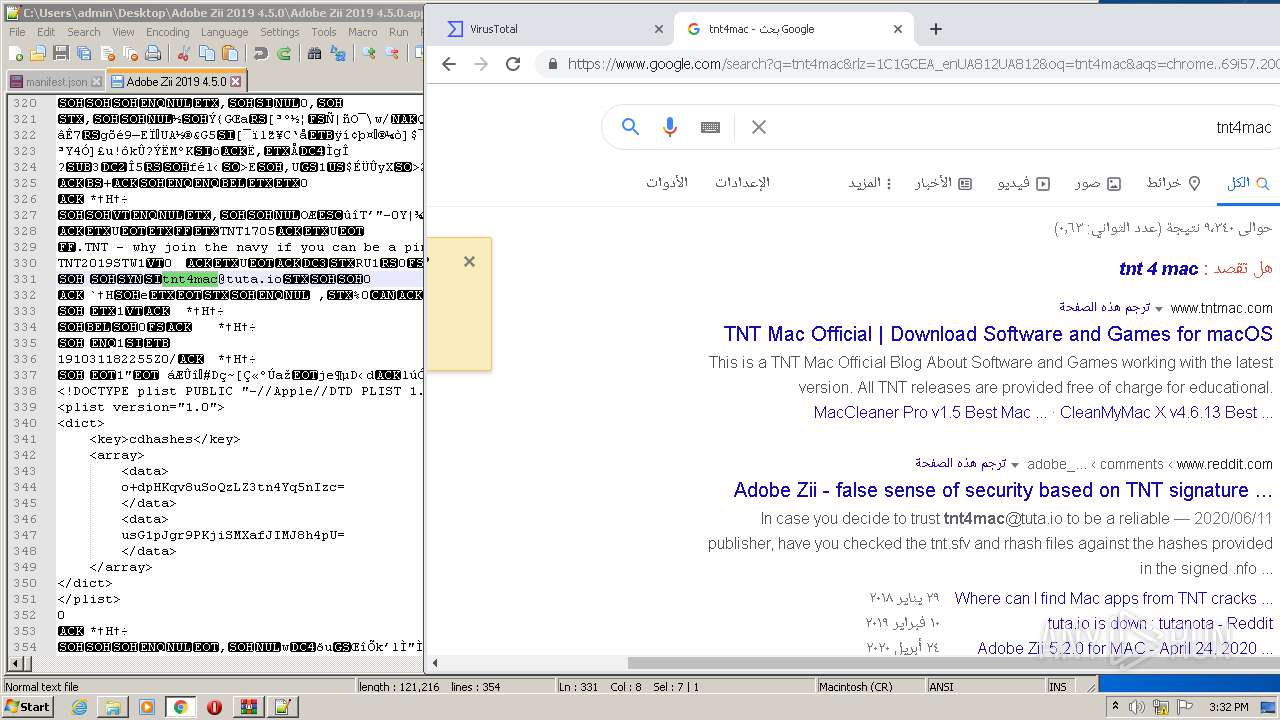Expand the dropdown arrow beside www.tntmac.com

pyautogui.click(x=1159, y=308)
